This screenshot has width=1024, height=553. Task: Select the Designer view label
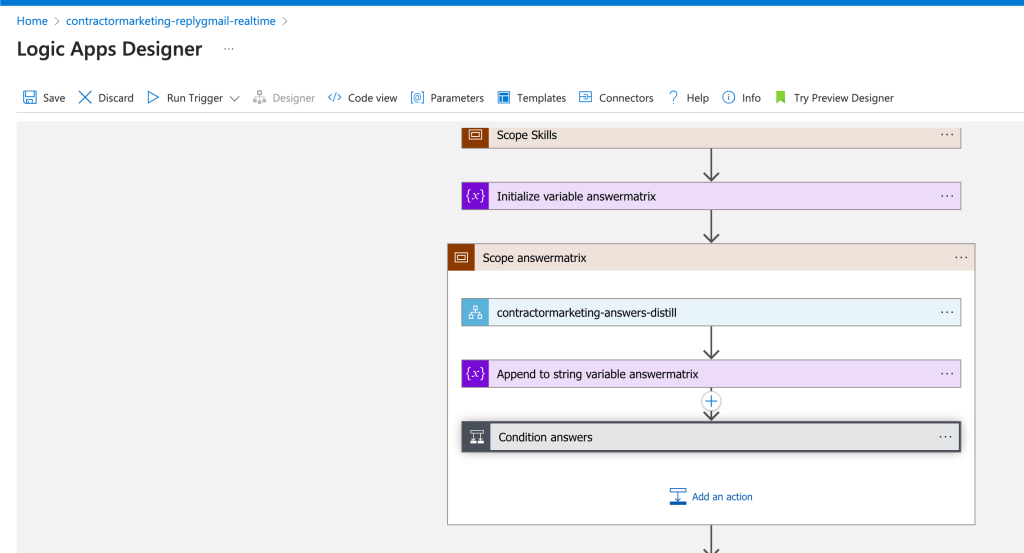click(x=293, y=98)
